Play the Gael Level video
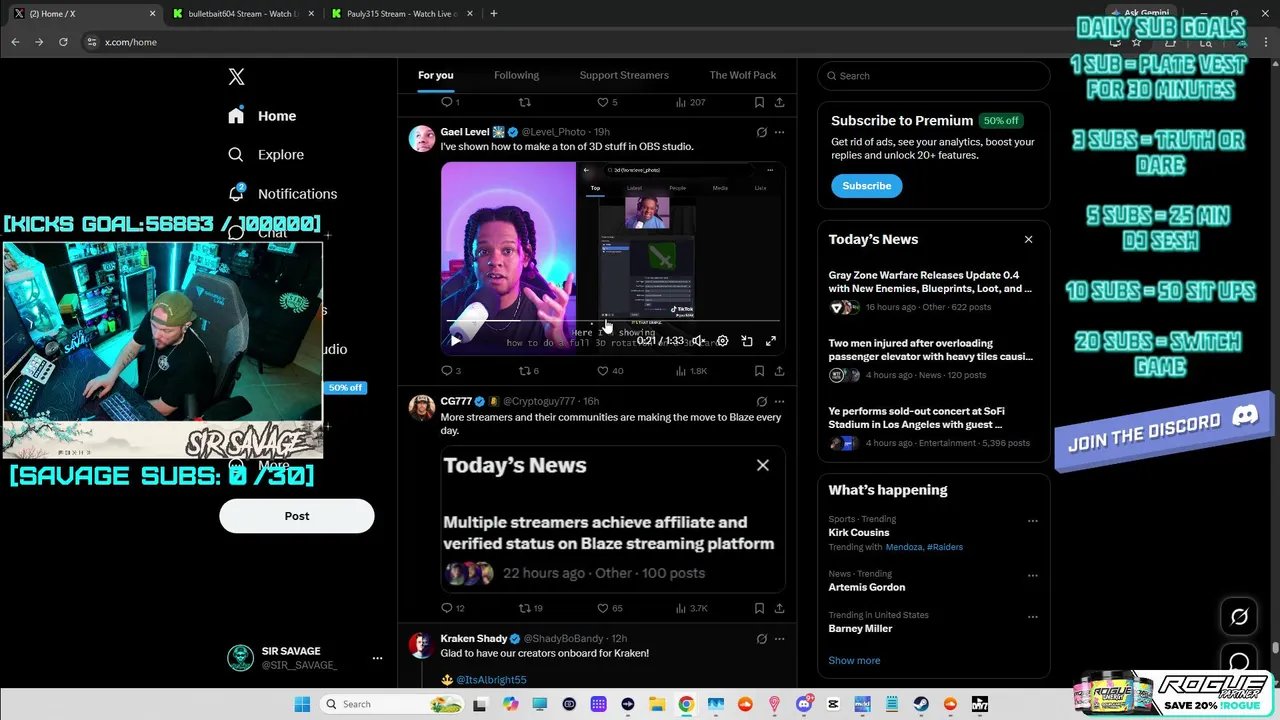The height and width of the screenshot is (720, 1280). (x=456, y=341)
